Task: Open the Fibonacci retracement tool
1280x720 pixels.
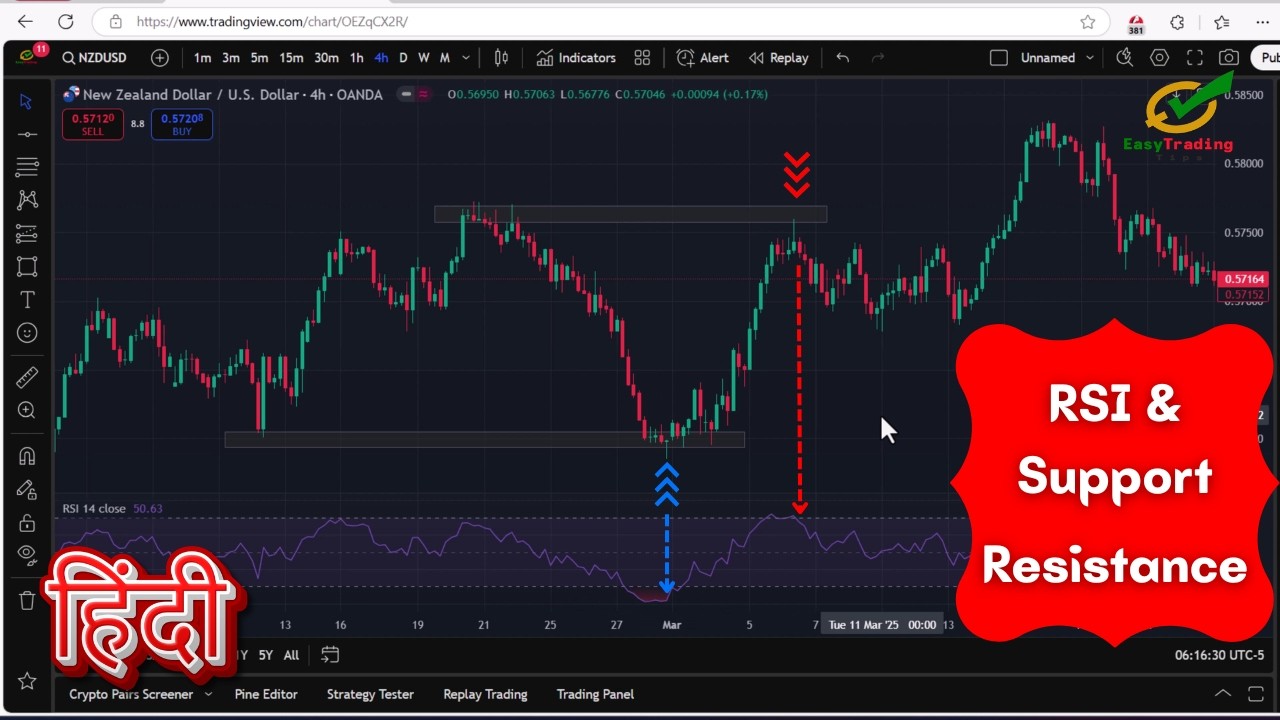Action: [x=27, y=167]
